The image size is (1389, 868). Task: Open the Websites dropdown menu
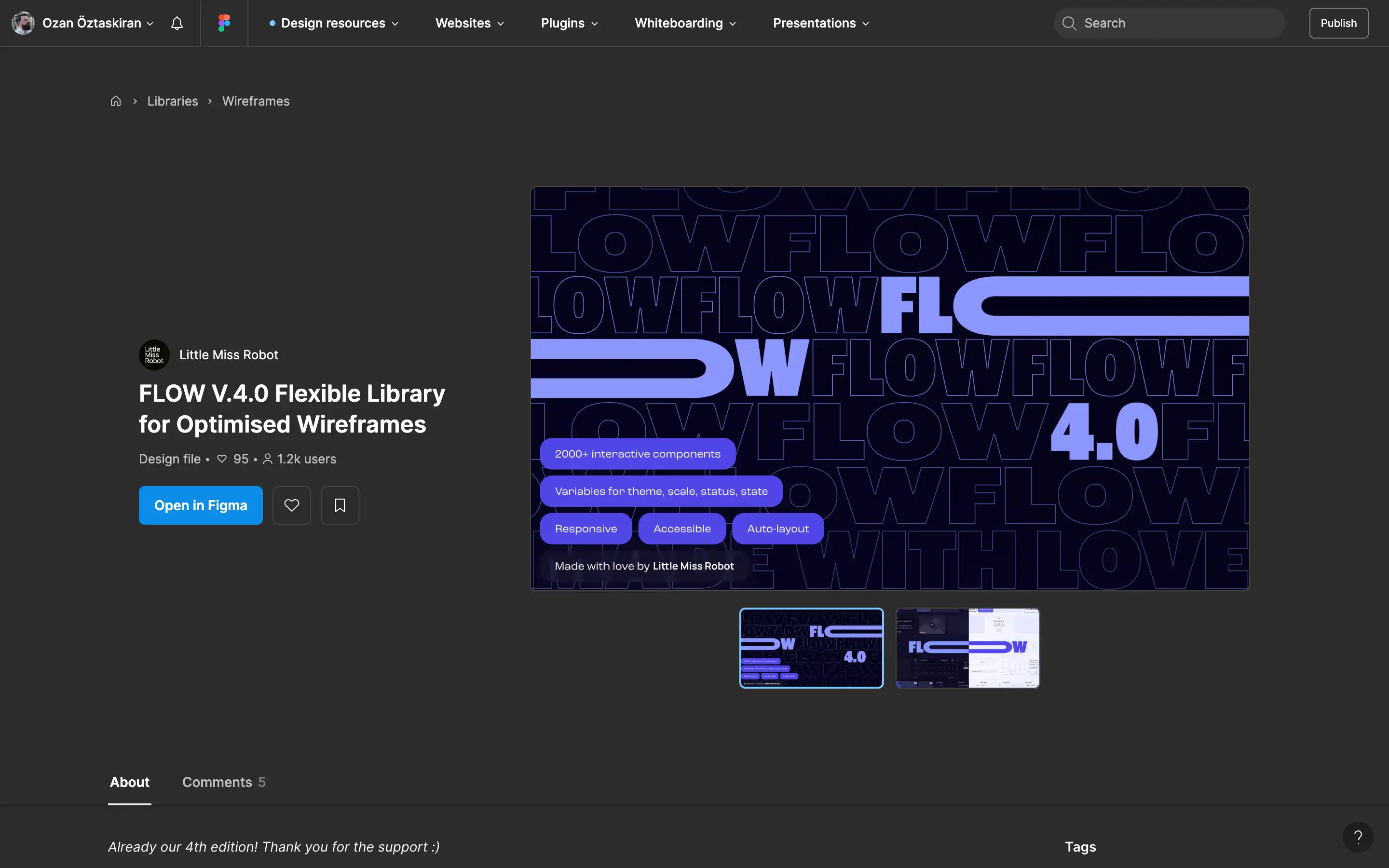click(469, 23)
